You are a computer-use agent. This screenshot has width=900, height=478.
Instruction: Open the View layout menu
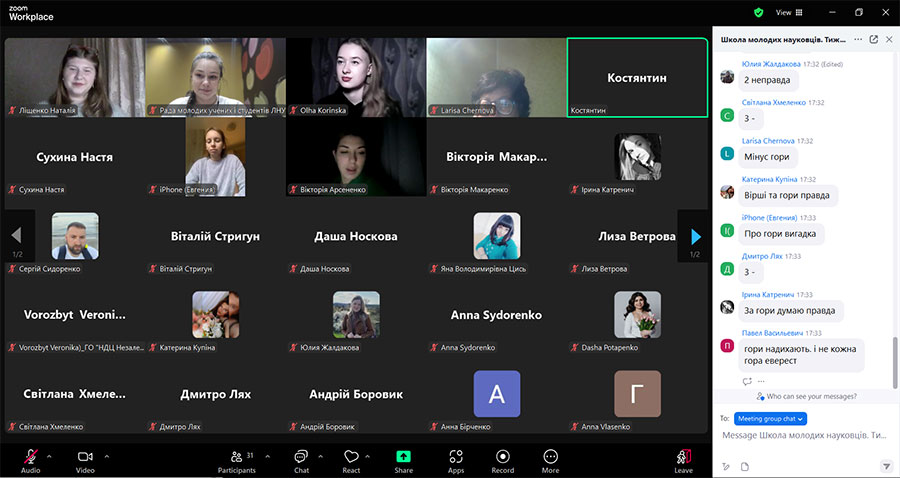(x=786, y=12)
